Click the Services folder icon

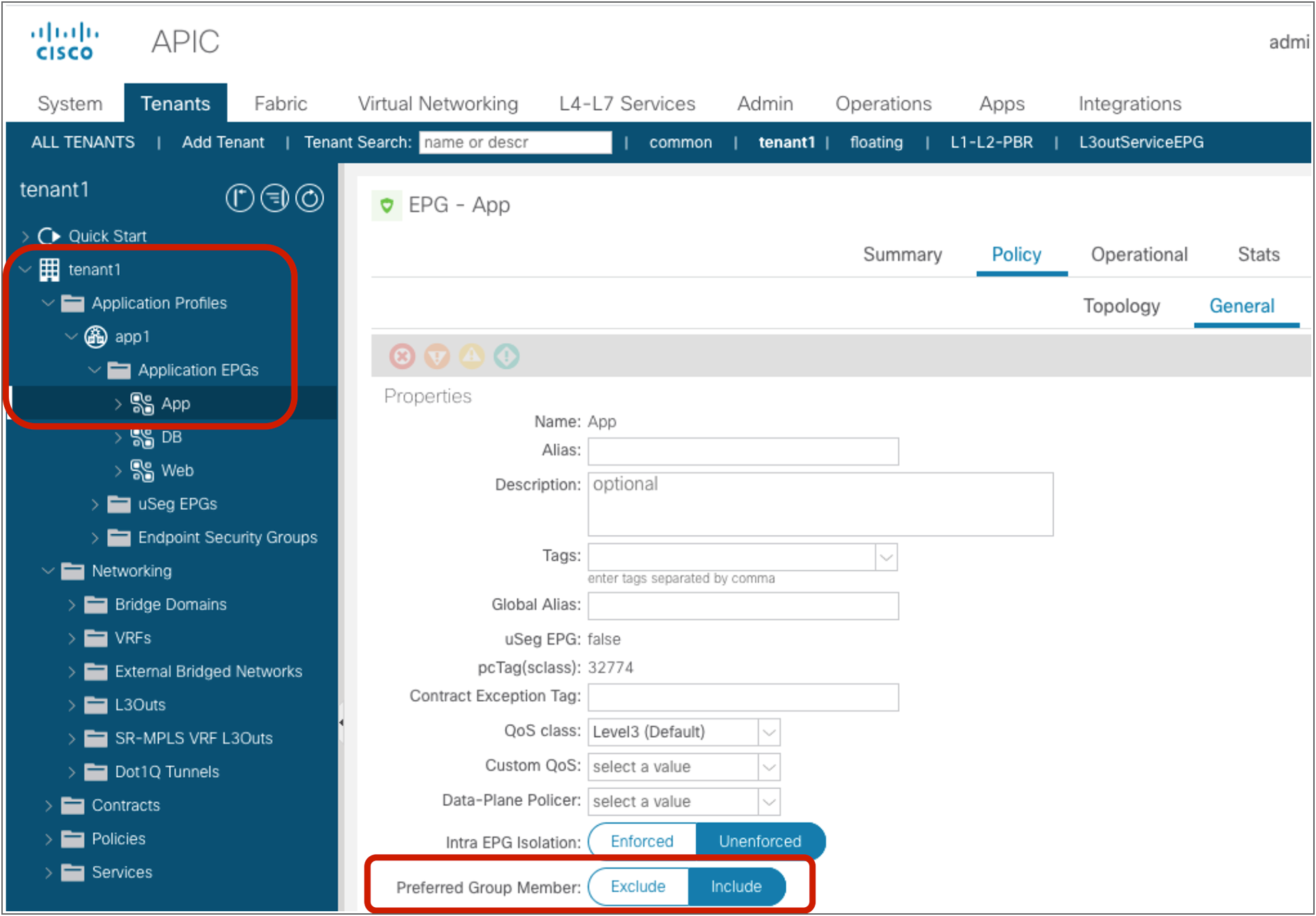coord(73,872)
